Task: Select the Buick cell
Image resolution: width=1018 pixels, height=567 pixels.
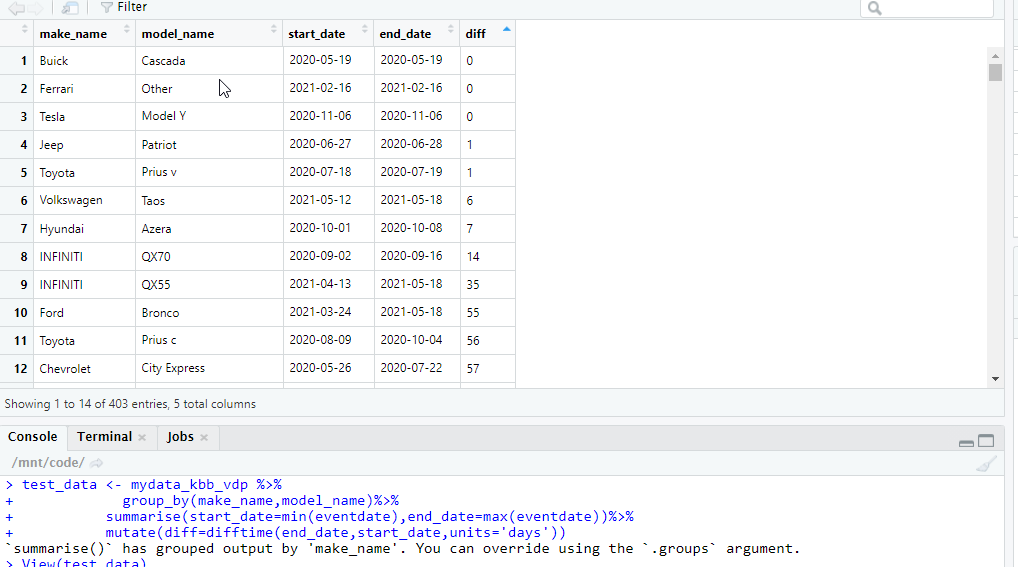Action: pyautogui.click(x=84, y=60)
